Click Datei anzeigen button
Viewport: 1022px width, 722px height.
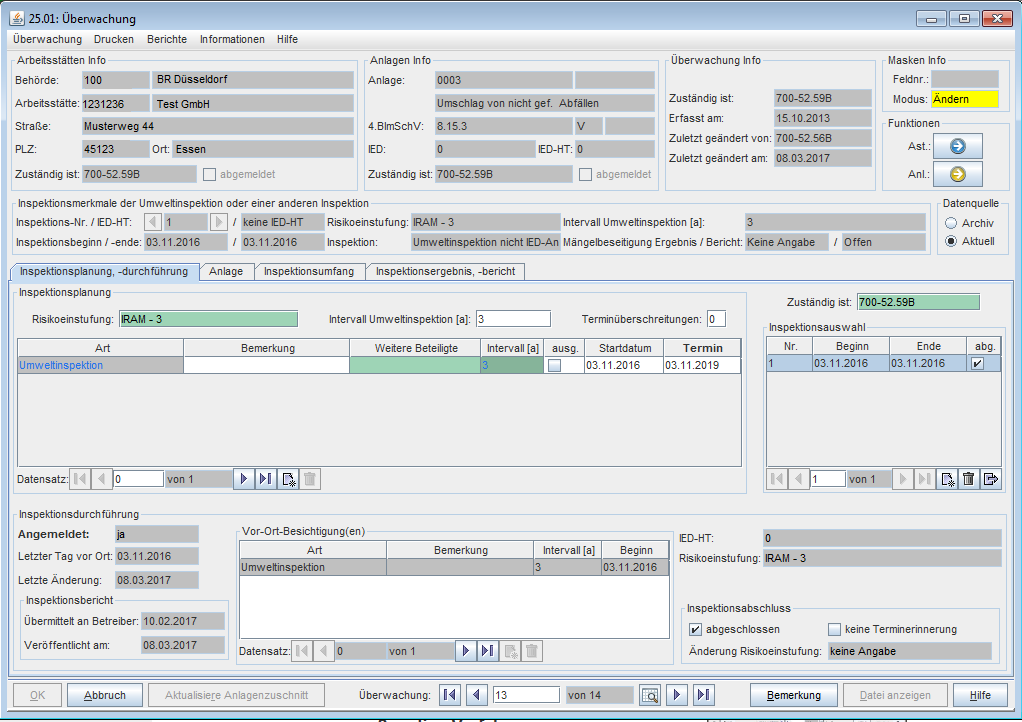pos(895,695)
